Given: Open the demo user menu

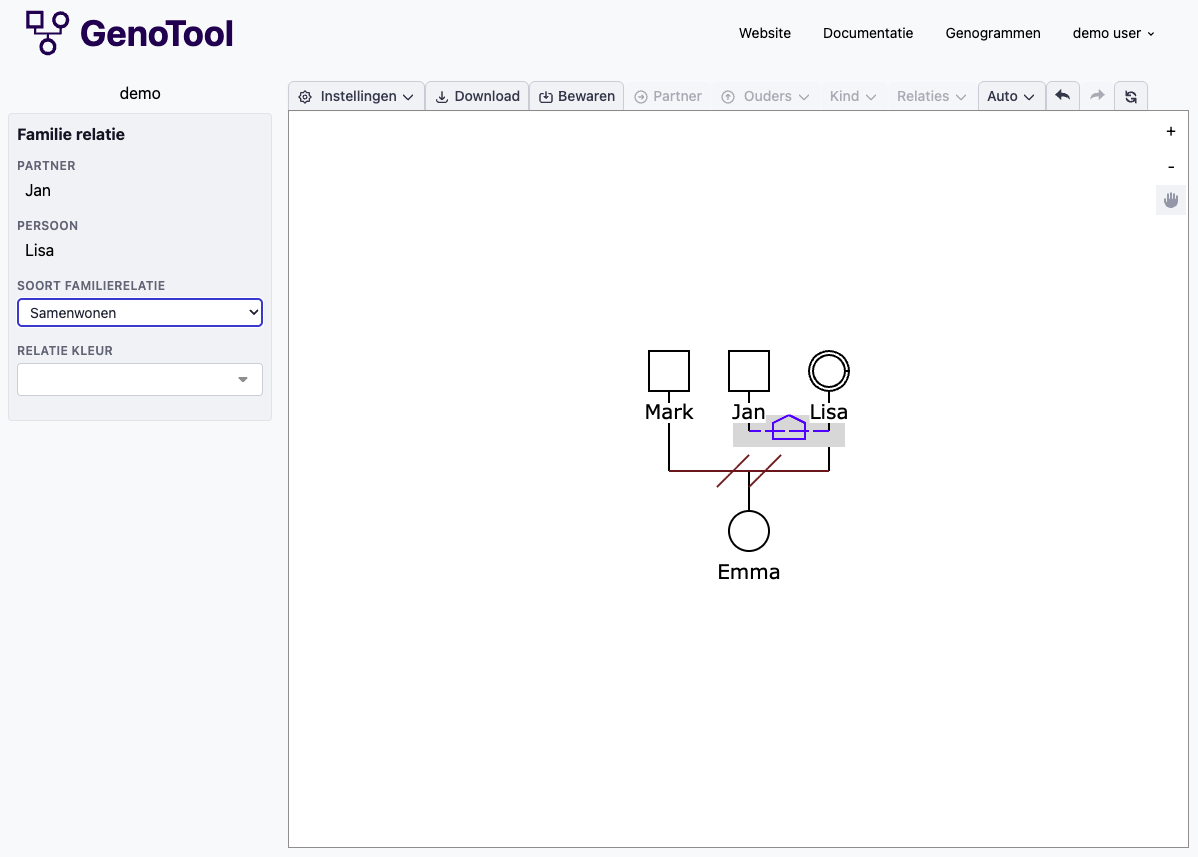Looking at the screenshot, I should 1113,33.
